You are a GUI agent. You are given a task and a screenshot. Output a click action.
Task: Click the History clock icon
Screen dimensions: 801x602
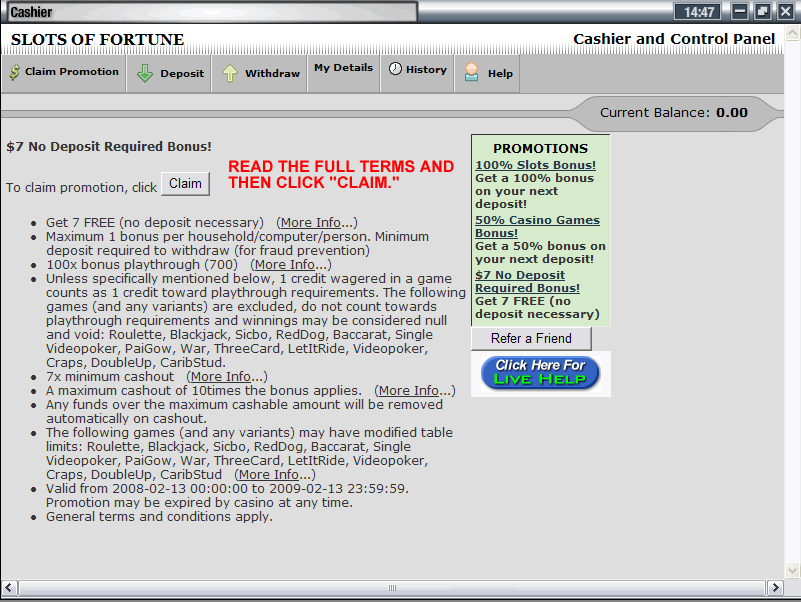click(395, 69)
